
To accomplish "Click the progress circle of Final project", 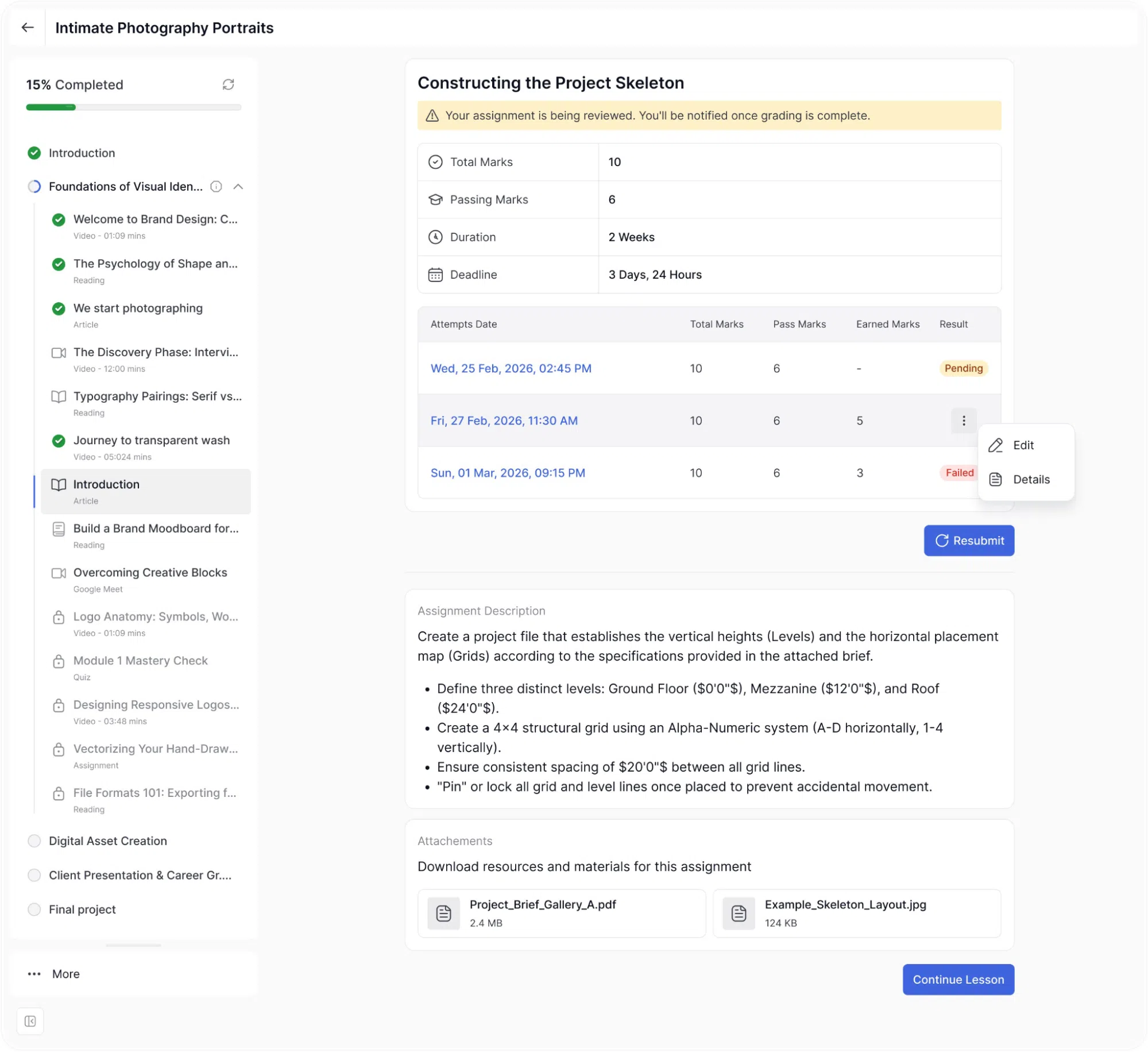I will click(x=34, y=910).
